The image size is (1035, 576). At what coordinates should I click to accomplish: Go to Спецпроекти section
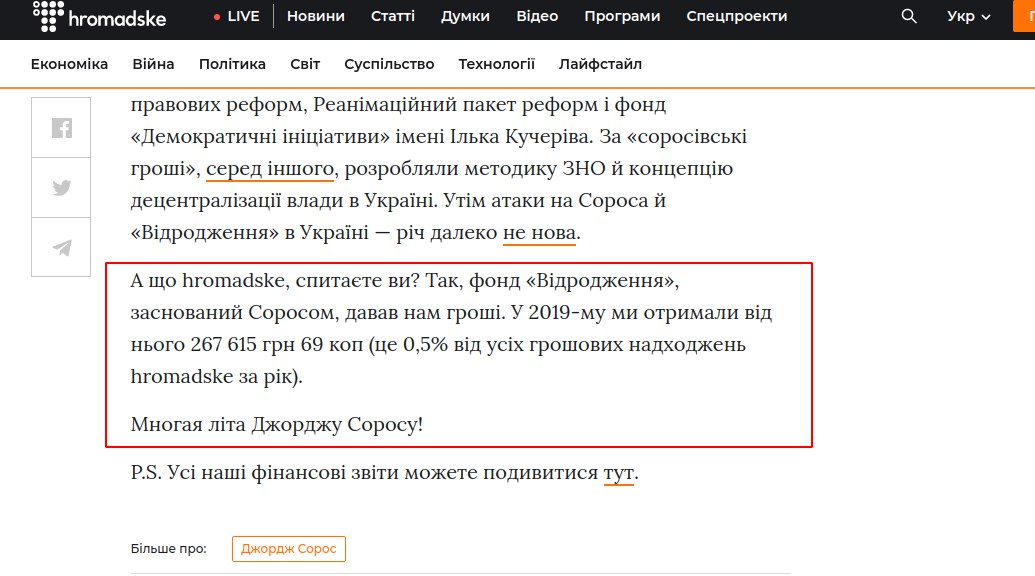(x=737, y=16)
